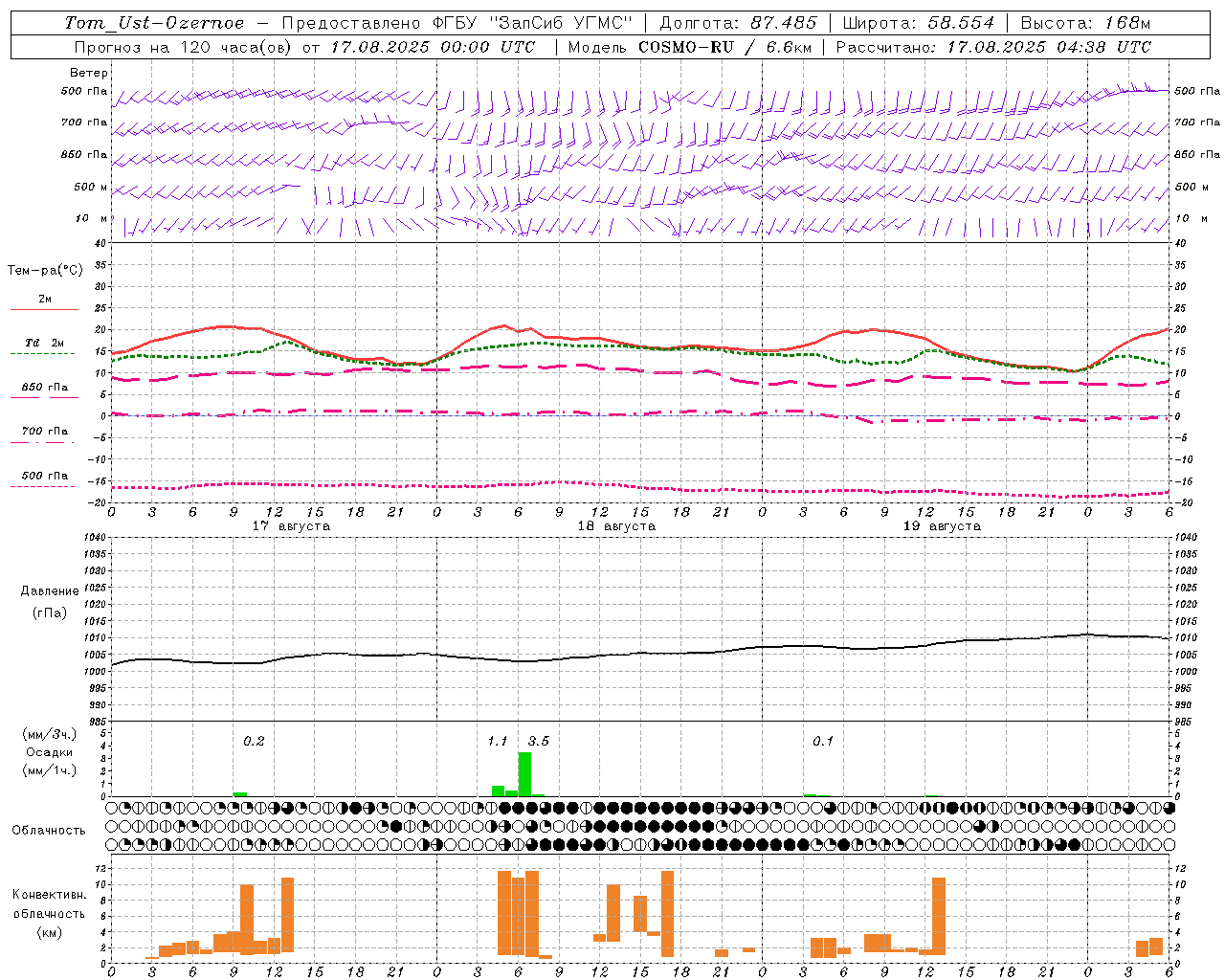The height and width of the screenshot is (980, 1225).
Task: Click the right-side 850 гПа wind level label
Action: pyautogui.click(x=1197, y=154)
